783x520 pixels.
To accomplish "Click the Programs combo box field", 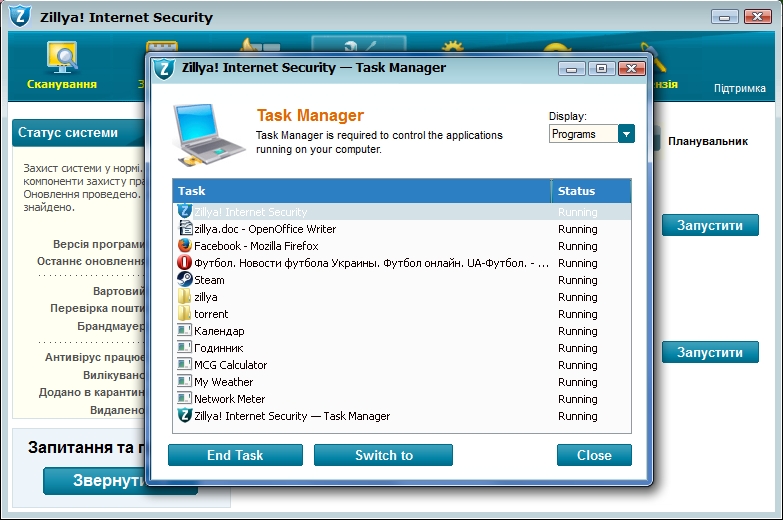I will click(583, 134).
